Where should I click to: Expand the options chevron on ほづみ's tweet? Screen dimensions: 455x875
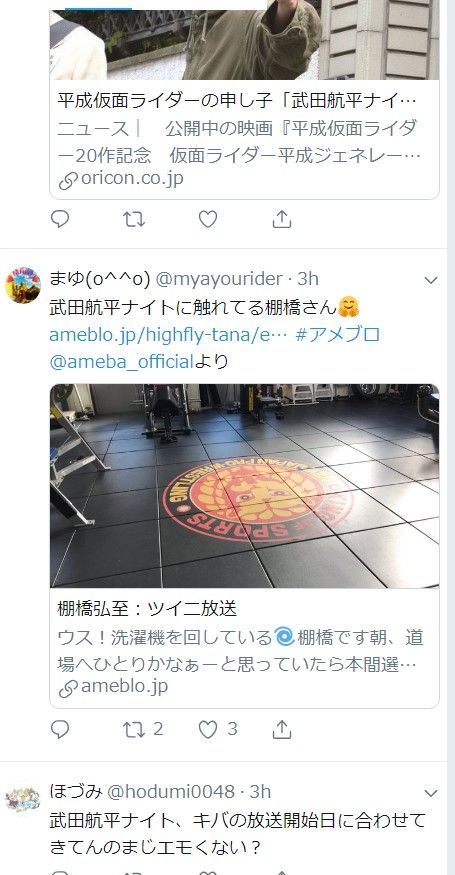430,793
